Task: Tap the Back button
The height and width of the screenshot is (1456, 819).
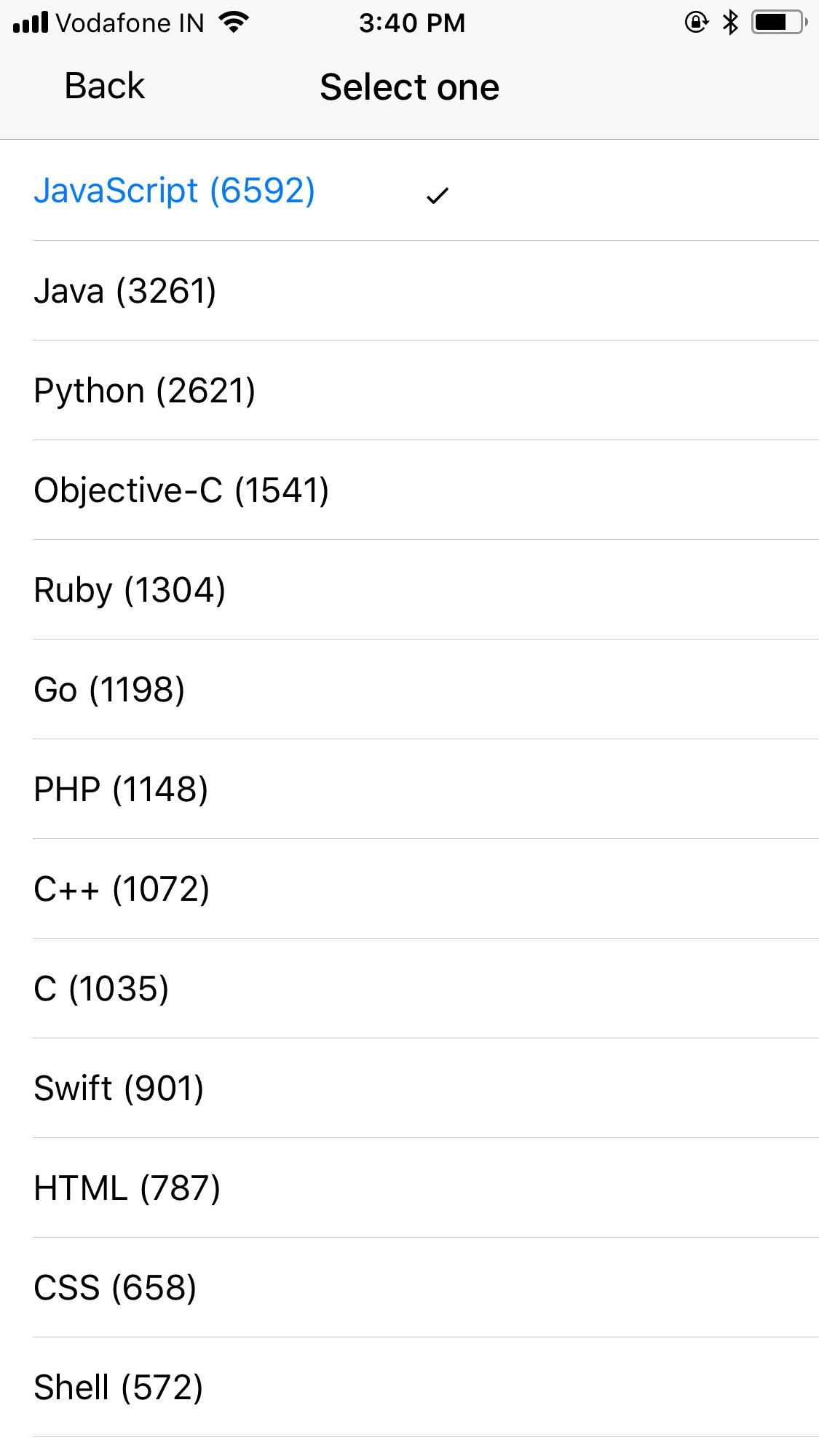Action: 104,87
